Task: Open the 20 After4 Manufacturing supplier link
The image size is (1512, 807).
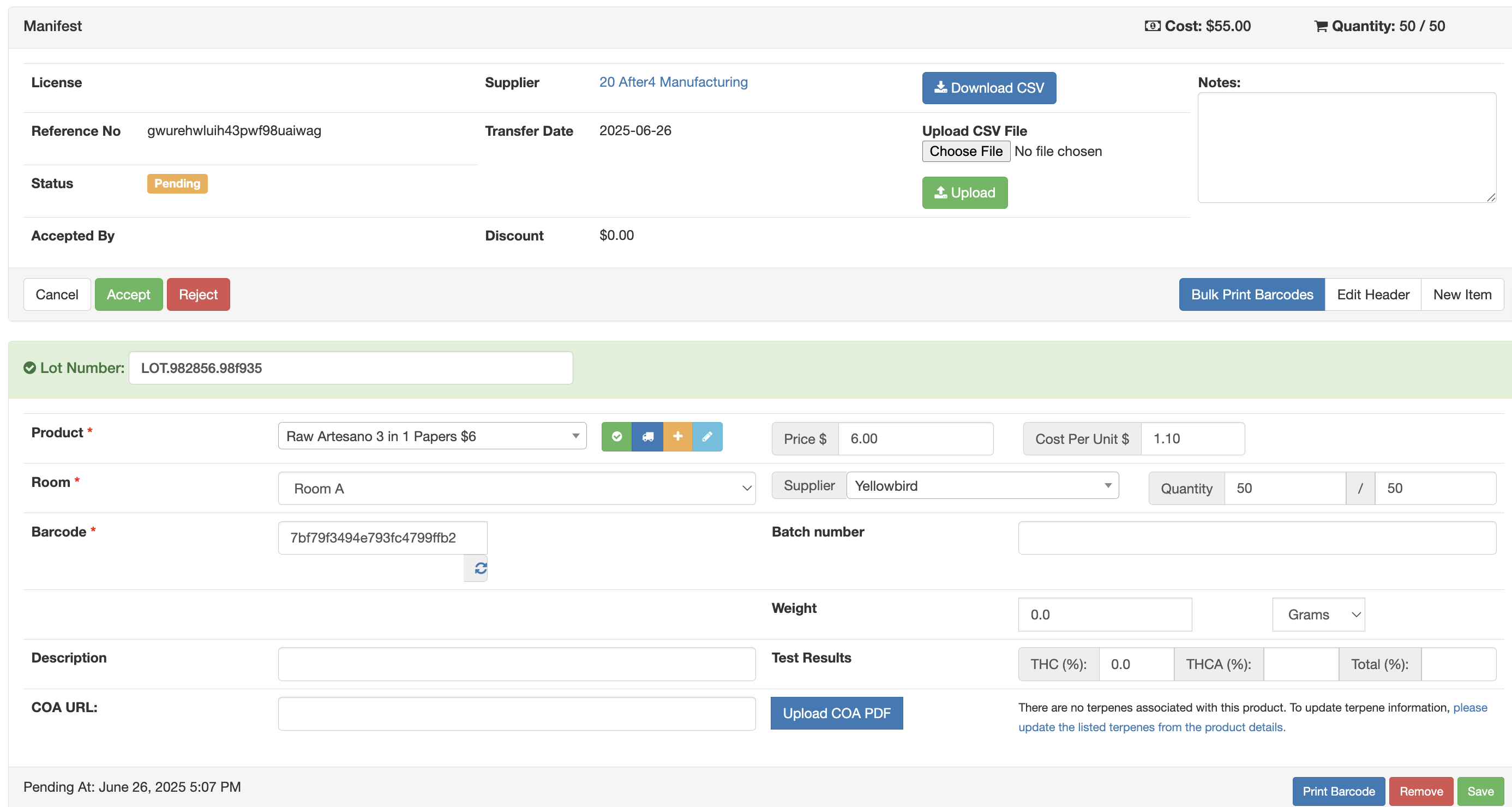Action: tap(673, 82)
